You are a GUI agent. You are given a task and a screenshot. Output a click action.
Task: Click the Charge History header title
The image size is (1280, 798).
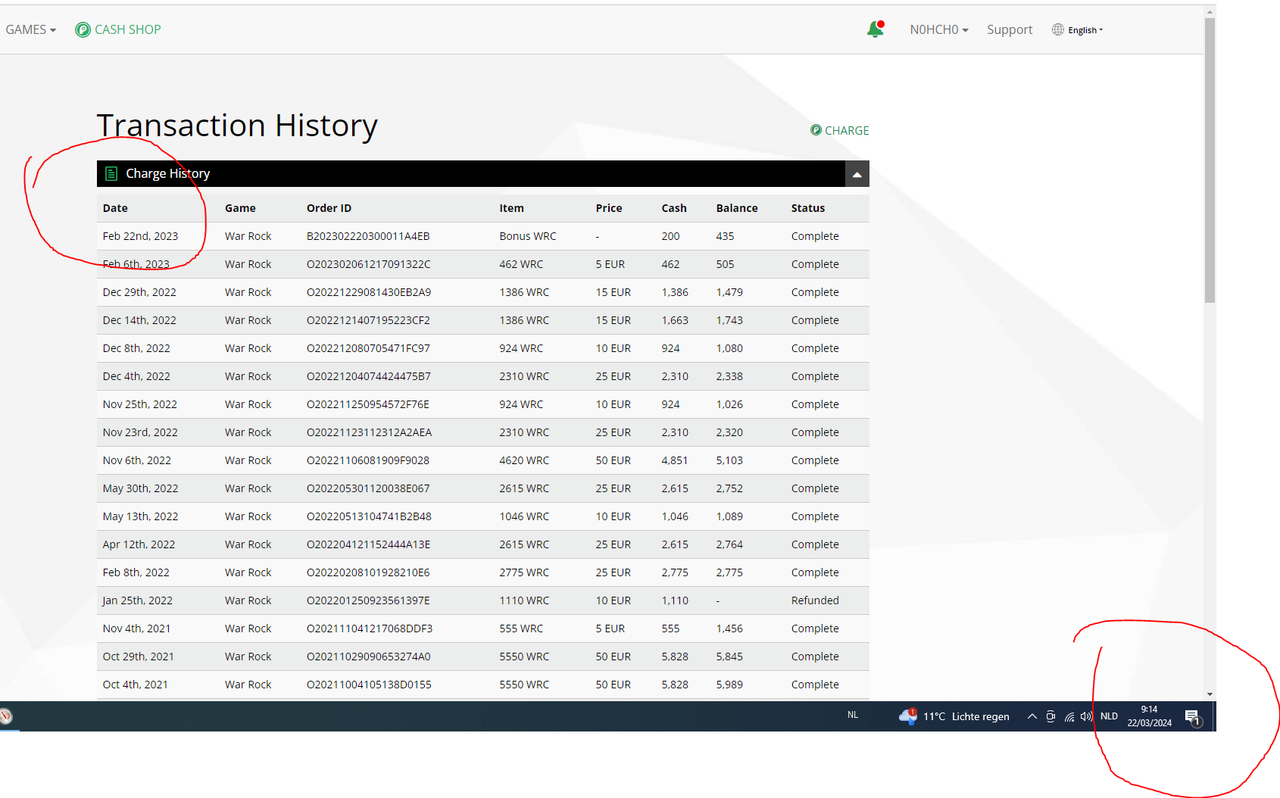[x=168, y=174]
